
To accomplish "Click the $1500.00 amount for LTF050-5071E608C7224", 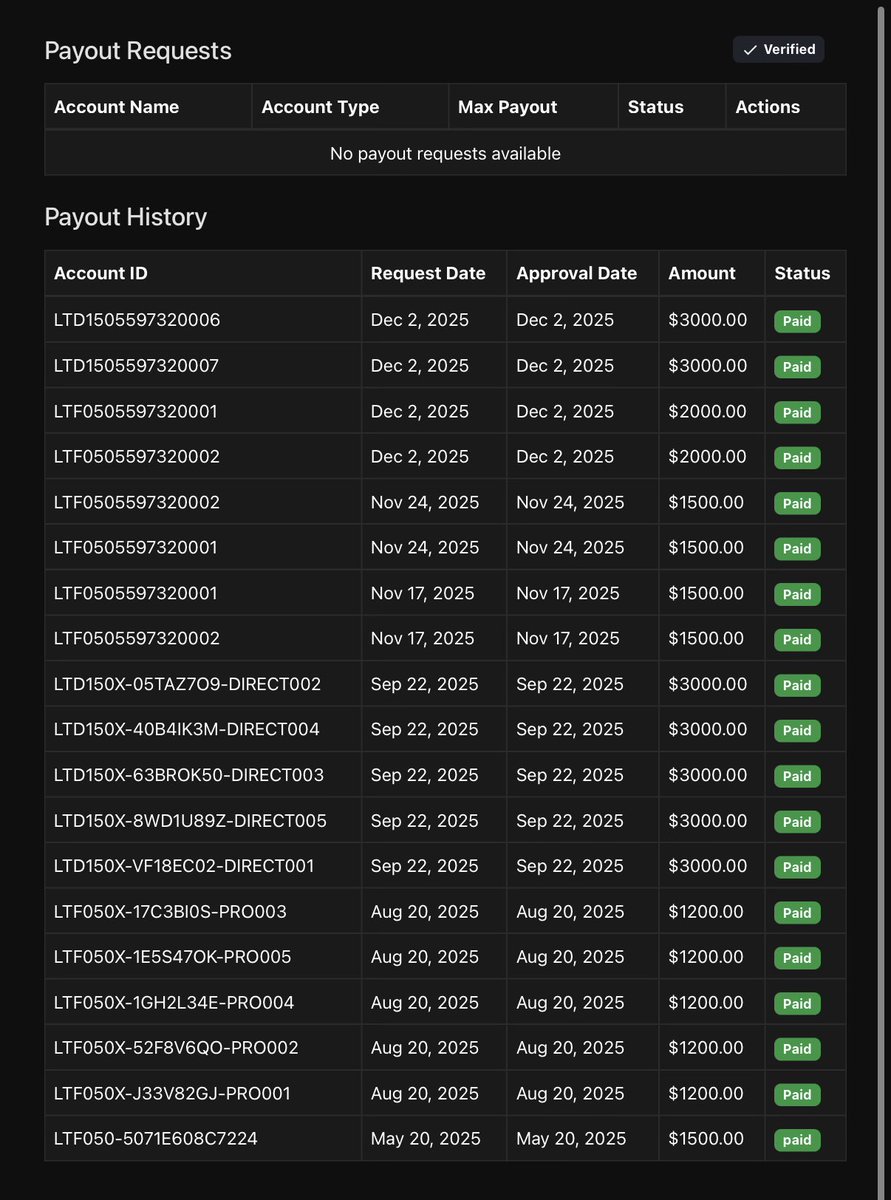I will [x=706, y=1138].
